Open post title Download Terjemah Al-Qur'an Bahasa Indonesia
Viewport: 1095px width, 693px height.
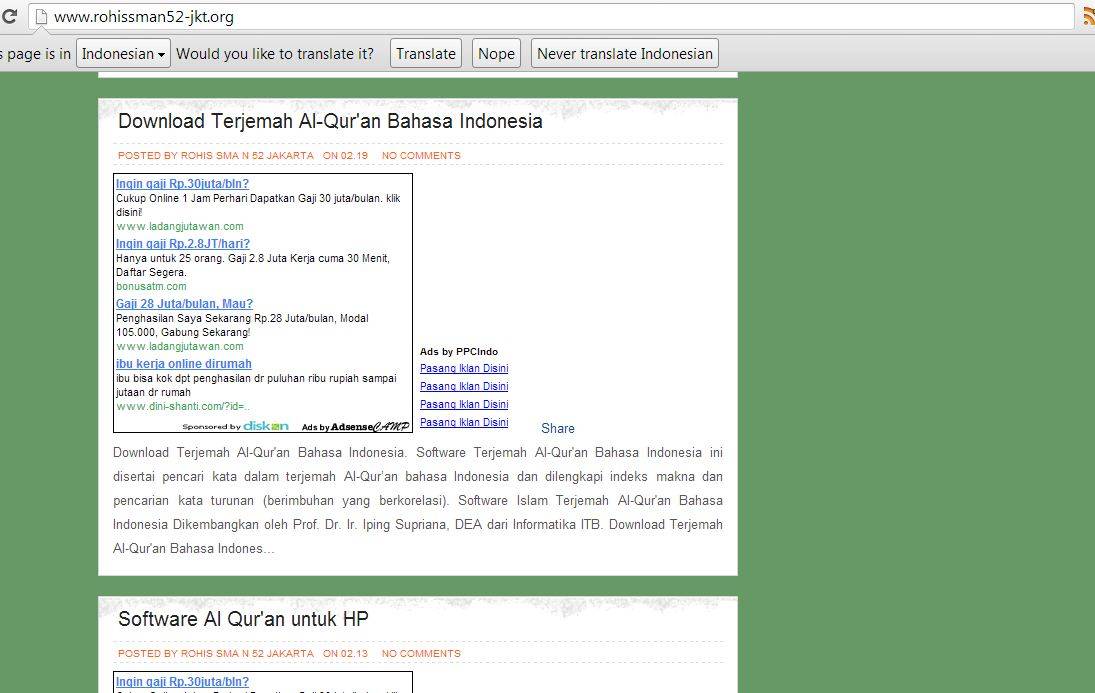tap(330, 121)
